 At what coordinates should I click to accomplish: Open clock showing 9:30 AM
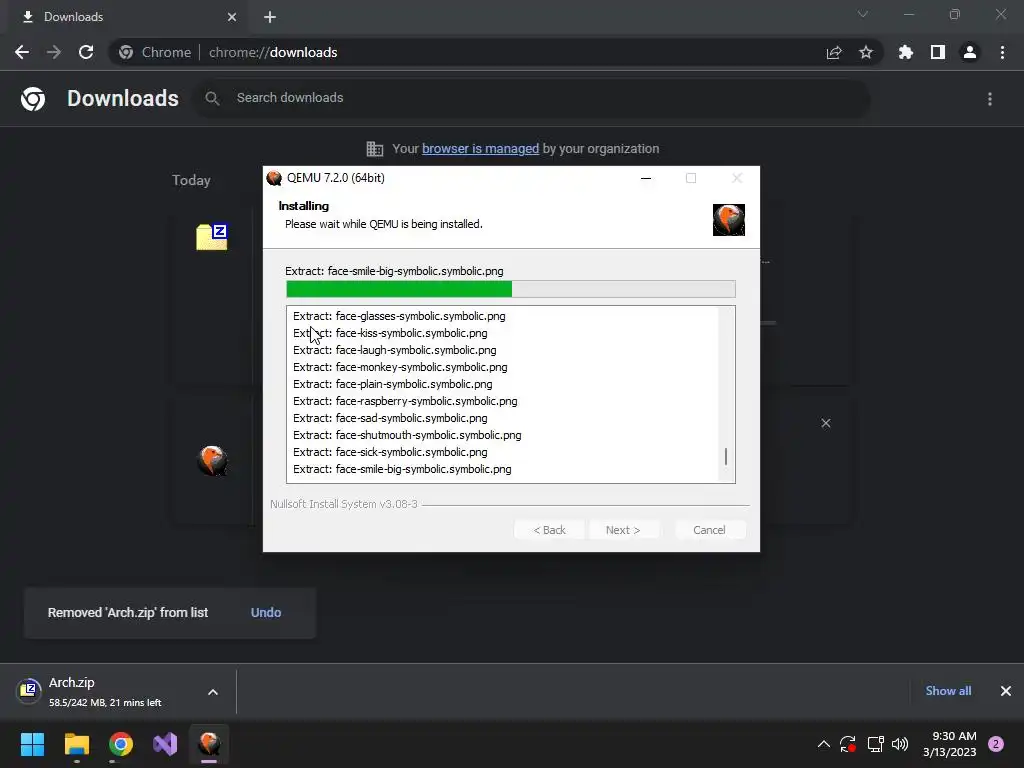point(950,744)
